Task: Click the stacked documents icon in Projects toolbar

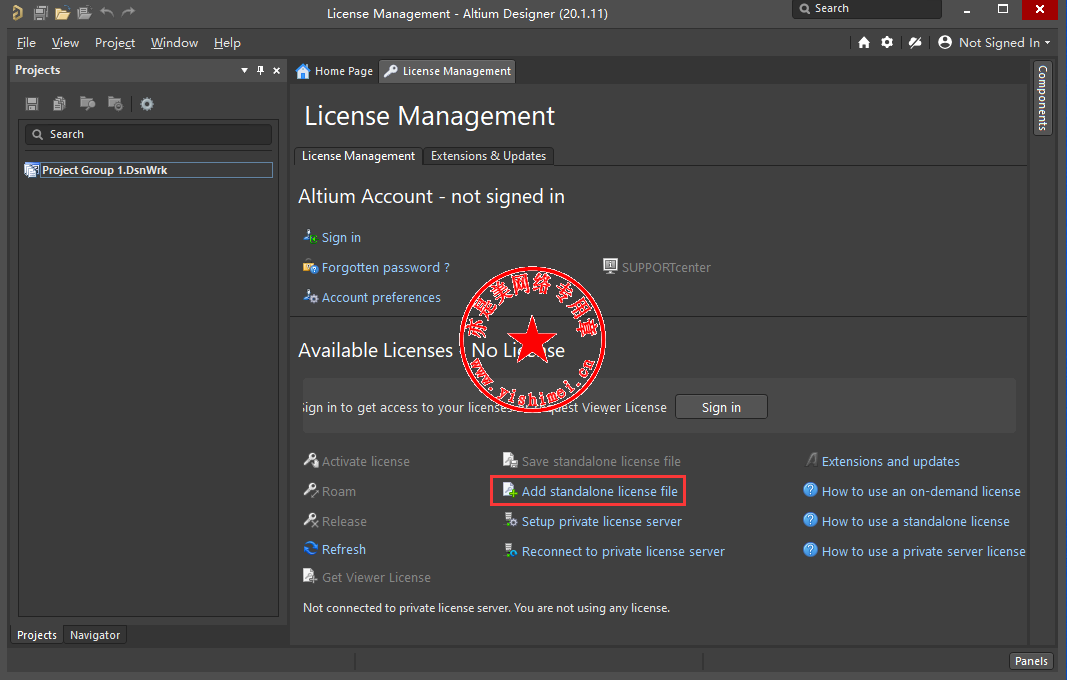Action: 60,103
